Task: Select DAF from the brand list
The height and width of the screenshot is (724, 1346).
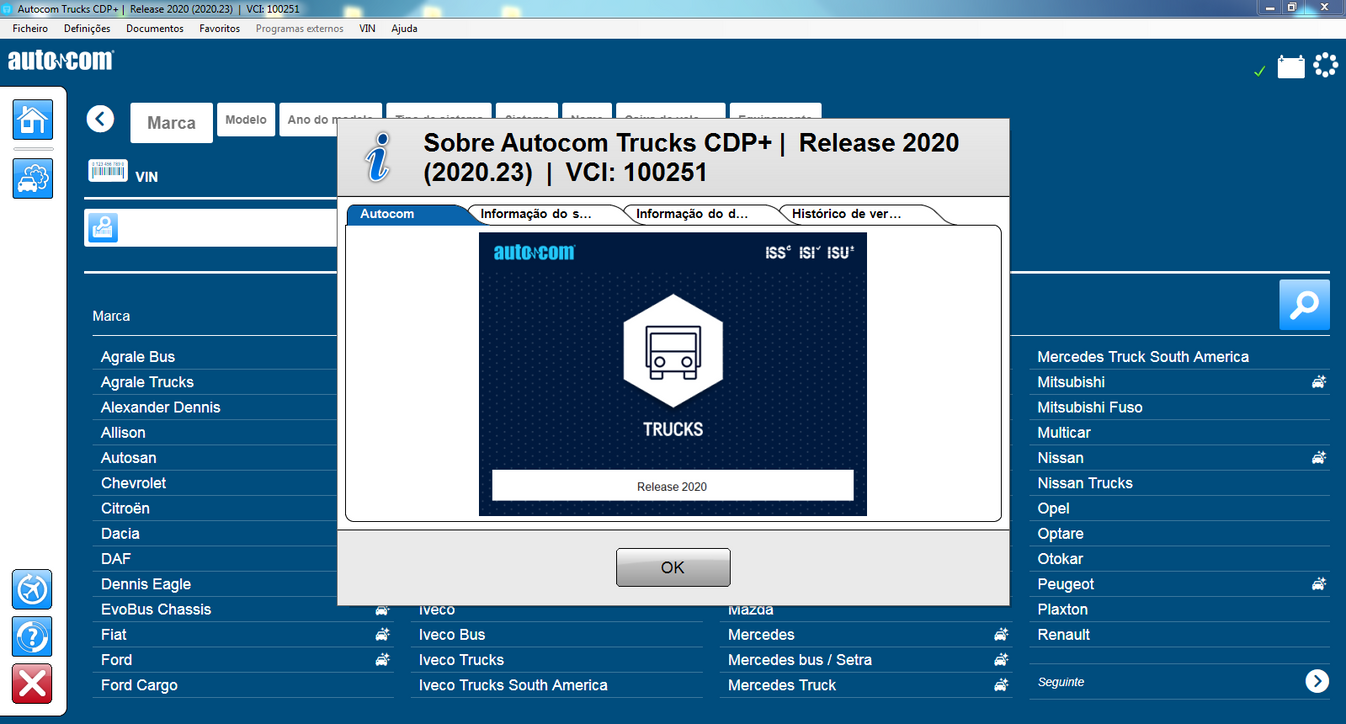Action: click(x=115, y=558)
